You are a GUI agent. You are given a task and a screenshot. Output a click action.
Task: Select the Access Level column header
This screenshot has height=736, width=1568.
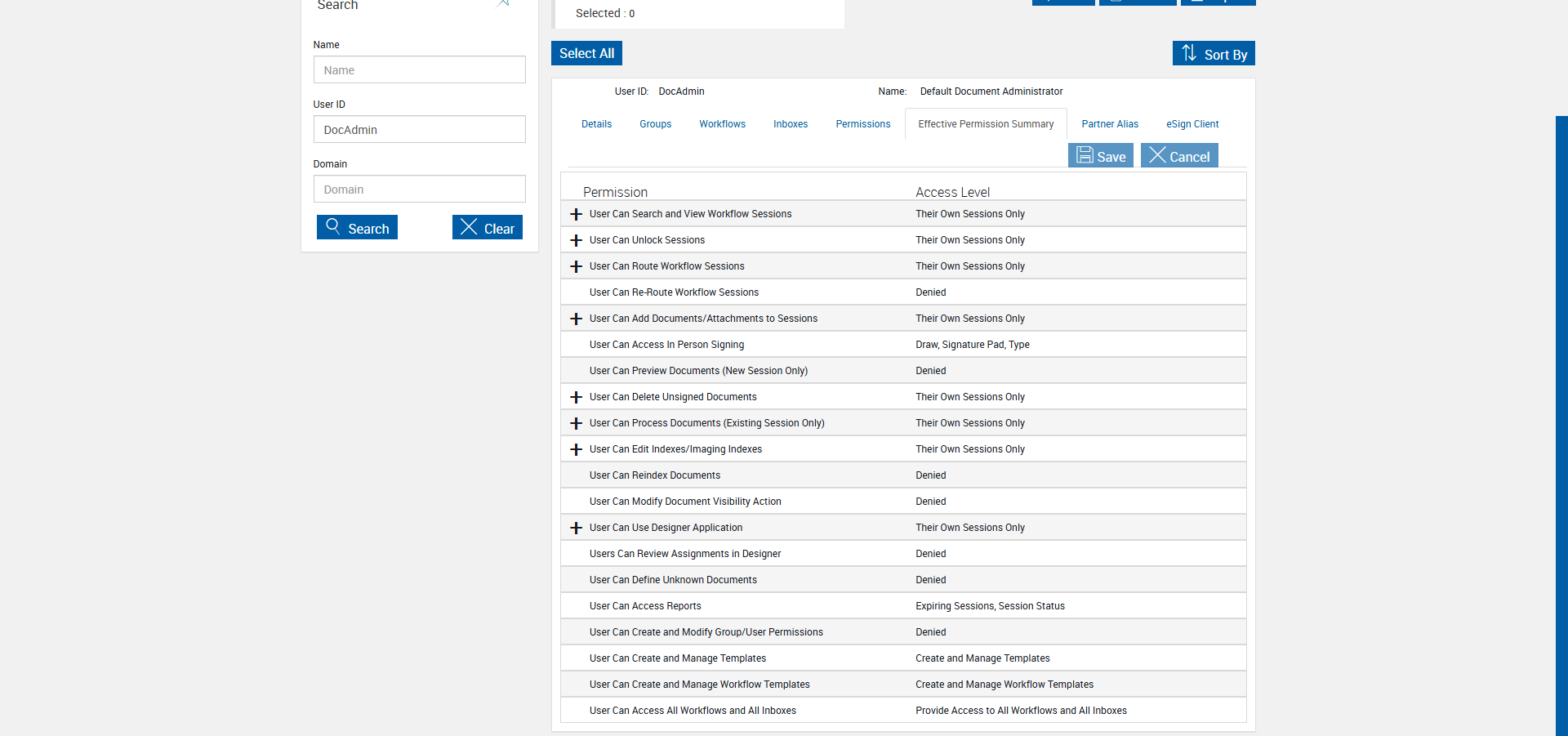[x=952, y=192]
